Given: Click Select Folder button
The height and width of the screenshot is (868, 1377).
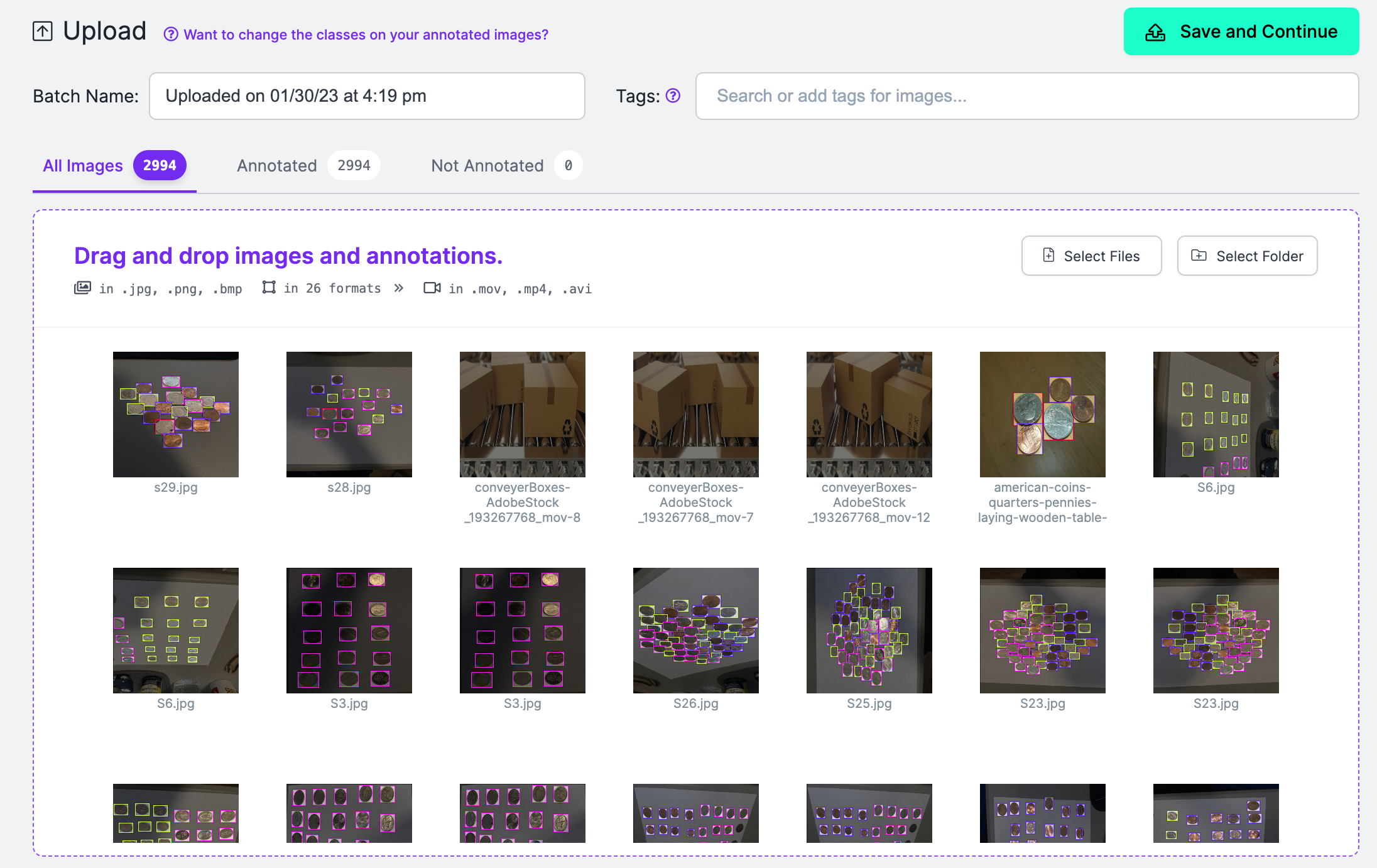Looking at the screenshot, I should coord(1247,256).
